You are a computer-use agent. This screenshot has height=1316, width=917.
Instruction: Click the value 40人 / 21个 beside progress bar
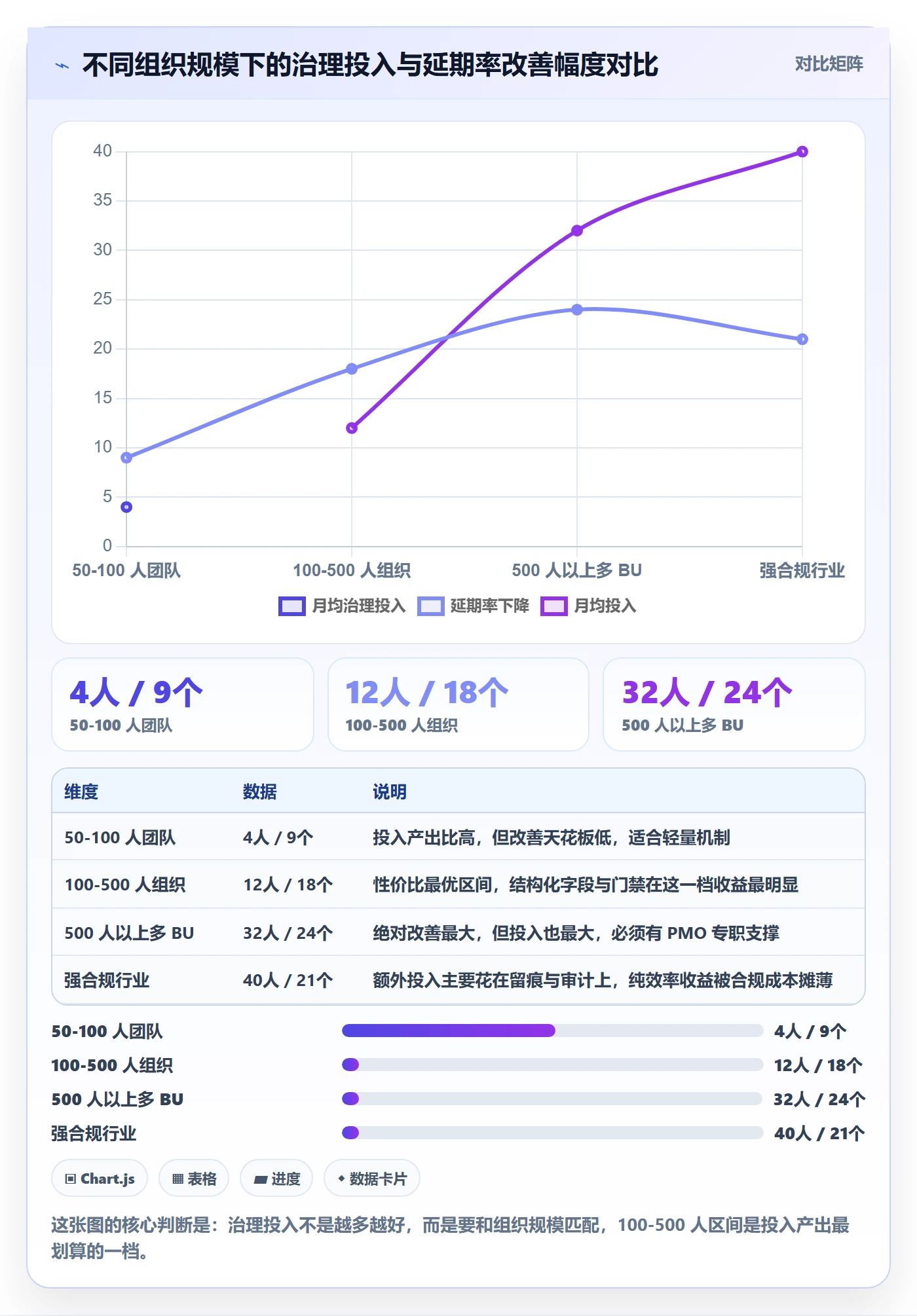coord(819,1133)
